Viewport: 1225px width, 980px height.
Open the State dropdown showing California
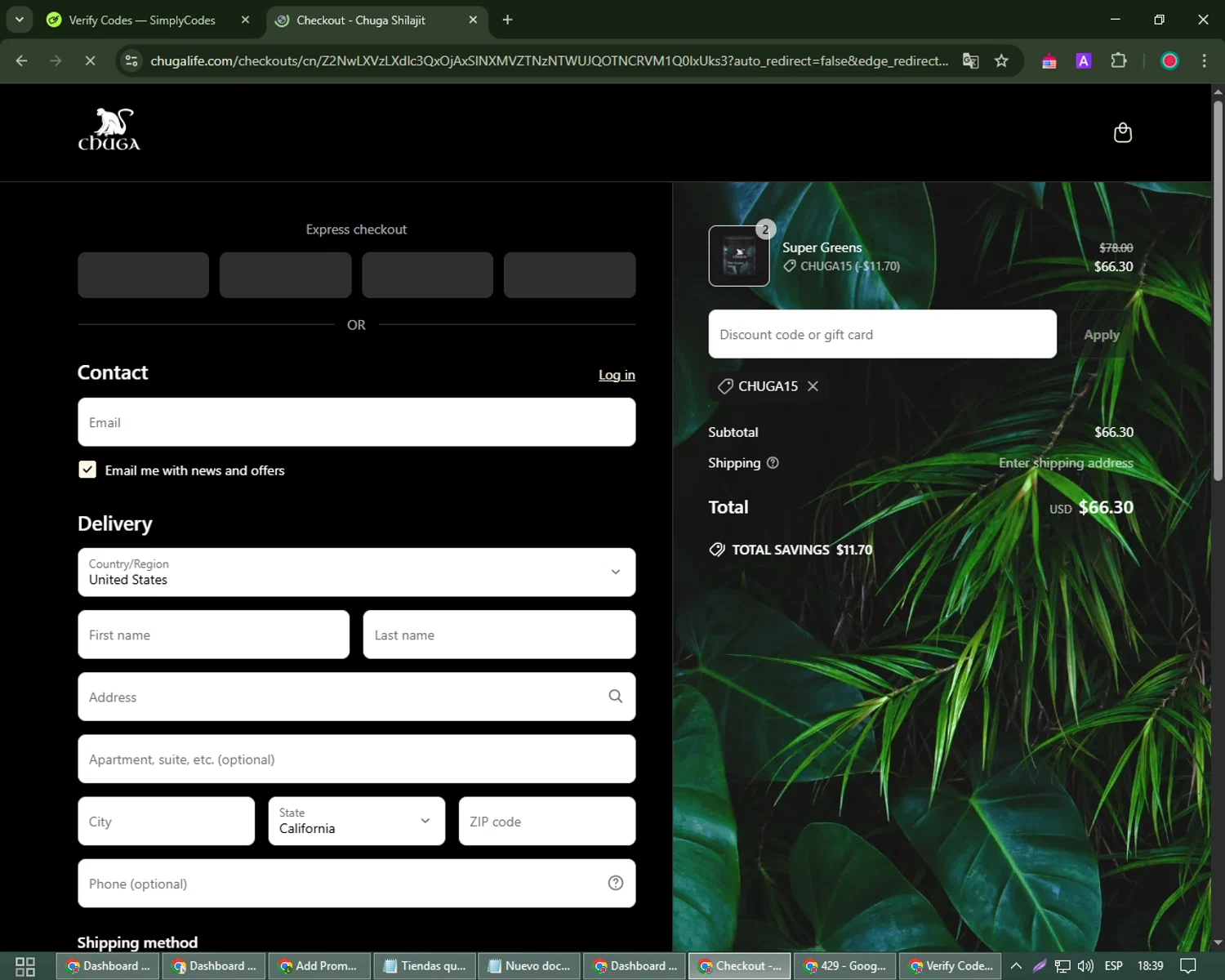[x=356, y=821]
